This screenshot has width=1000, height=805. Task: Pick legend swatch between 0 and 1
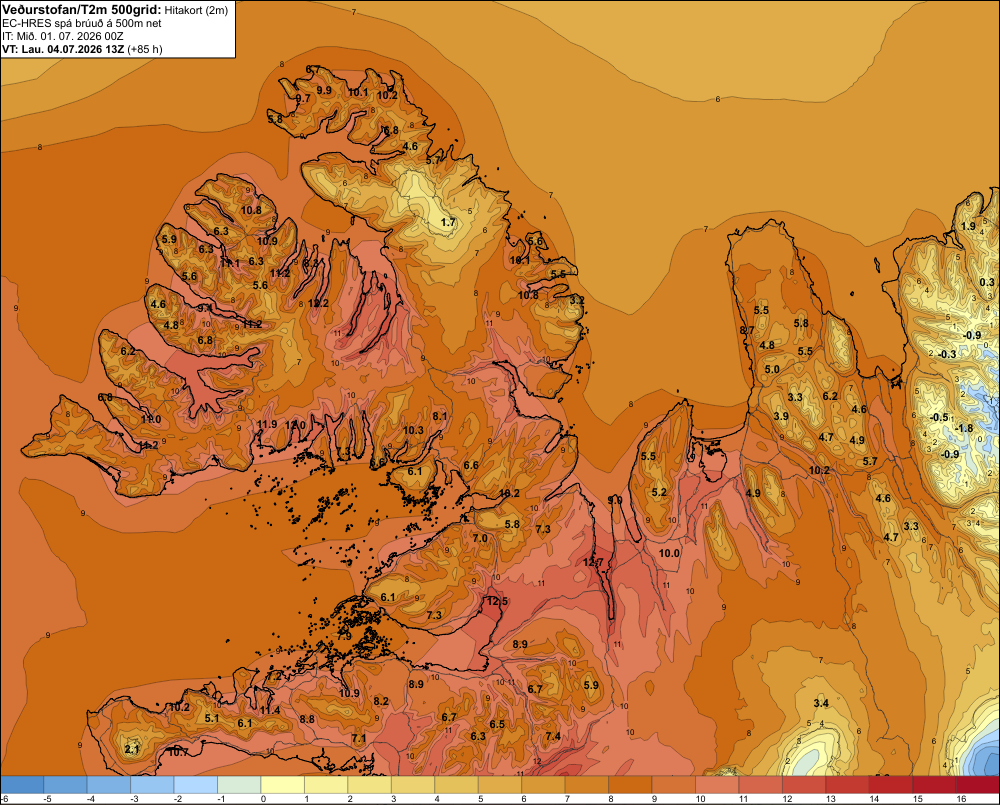point(283,784)
